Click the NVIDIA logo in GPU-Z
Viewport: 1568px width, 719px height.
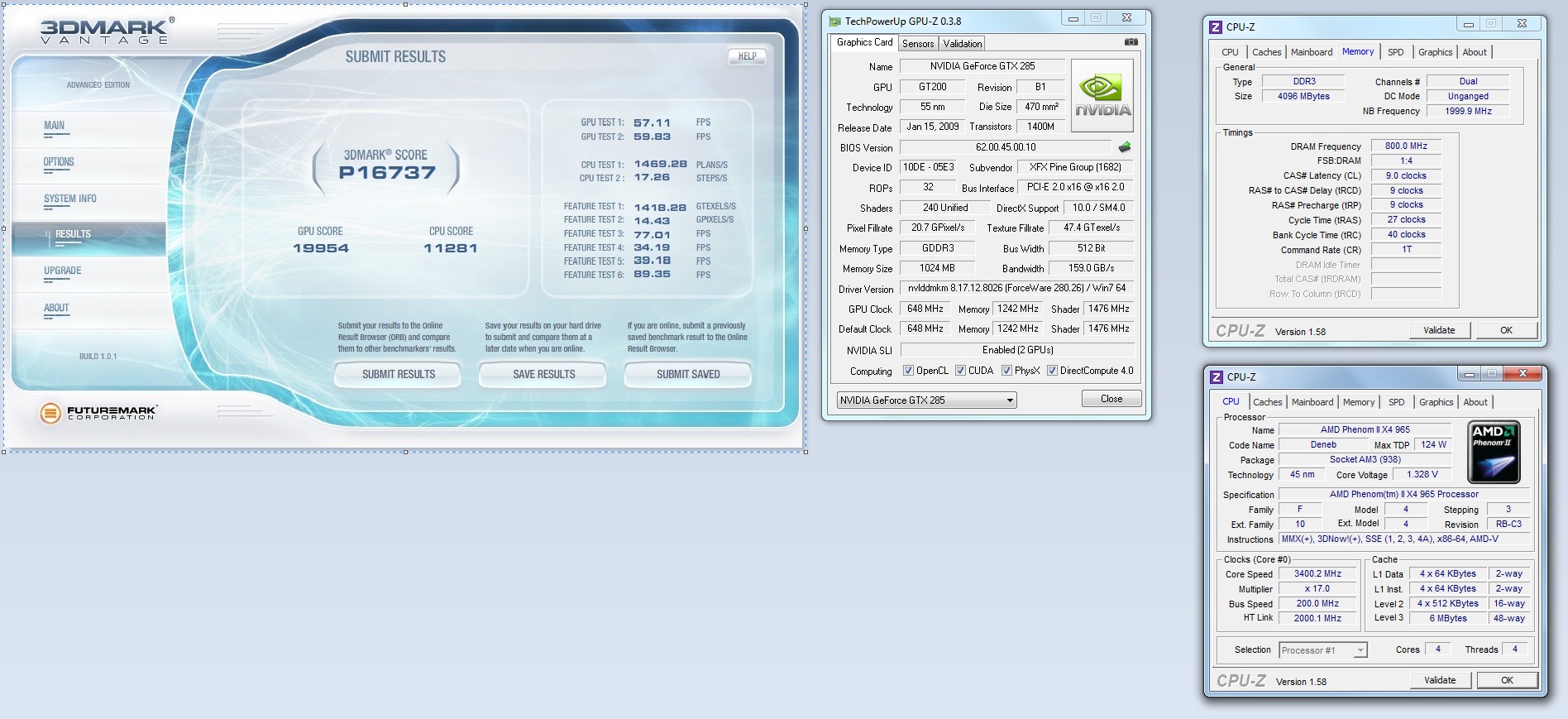1102,96
